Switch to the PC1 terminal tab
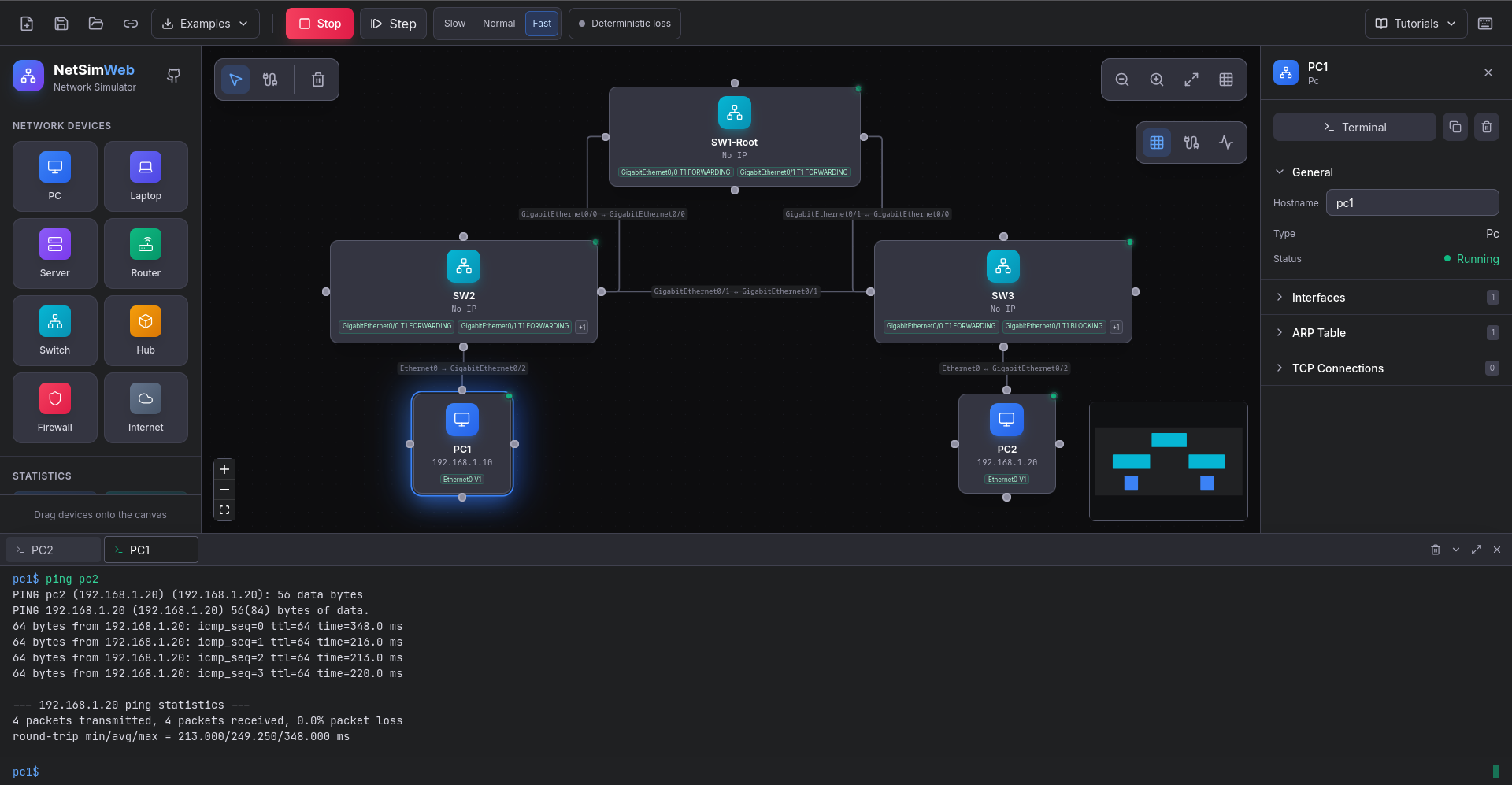This screenshot has width=1512, height=785. pyautogui.click(x=151, y=550)
